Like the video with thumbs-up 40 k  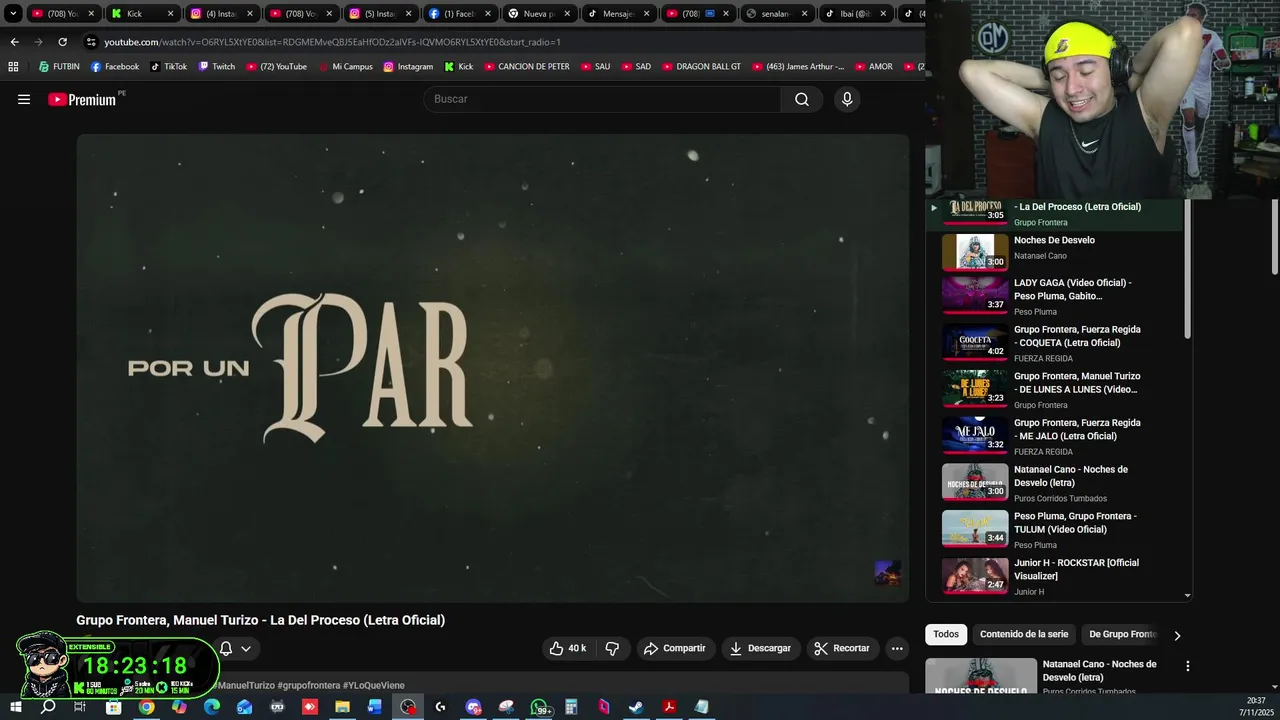pyautogui.click(x=567, y=648)
